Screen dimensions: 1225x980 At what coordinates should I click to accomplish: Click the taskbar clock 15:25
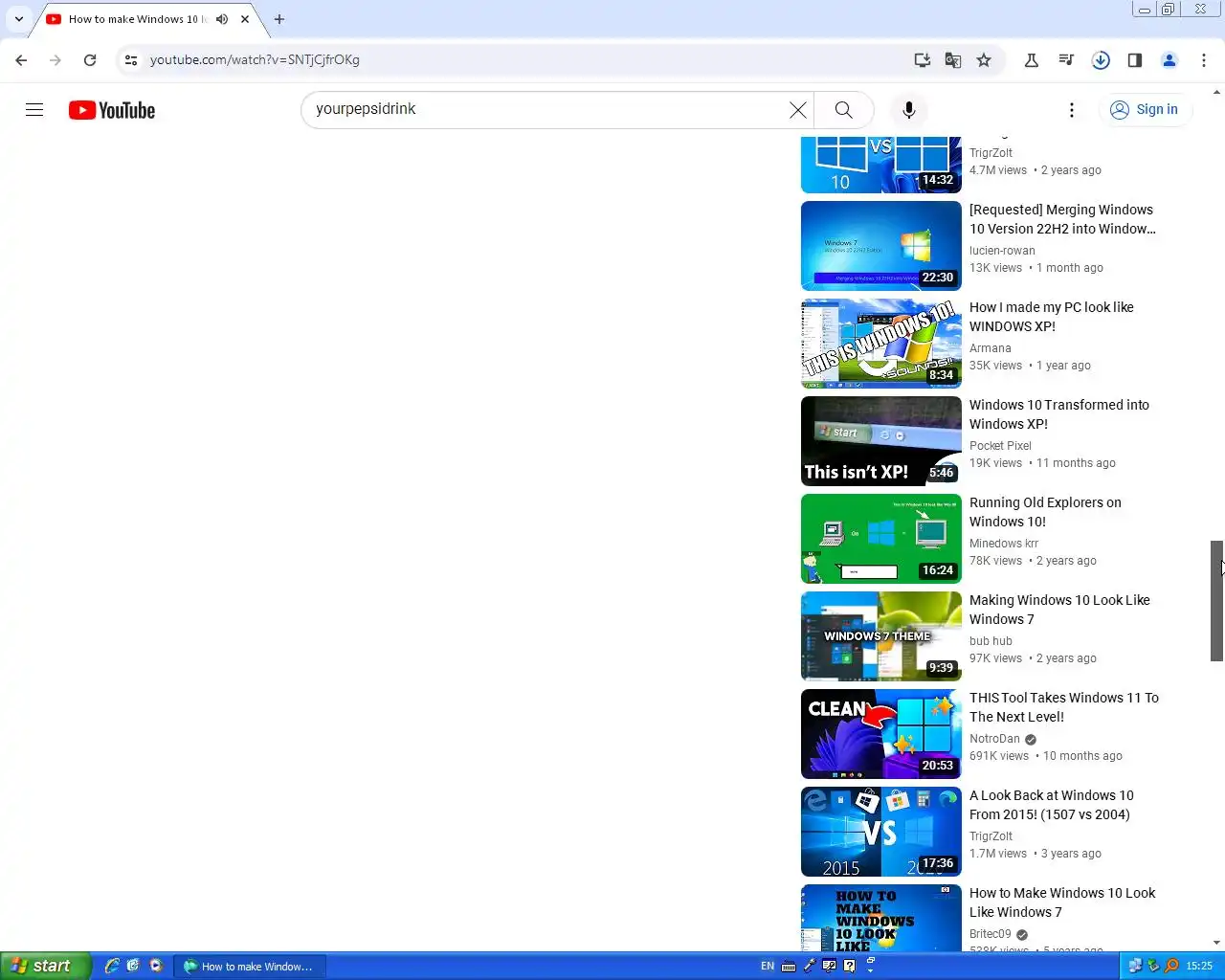pyautogui.click(x=1199, y=967)
